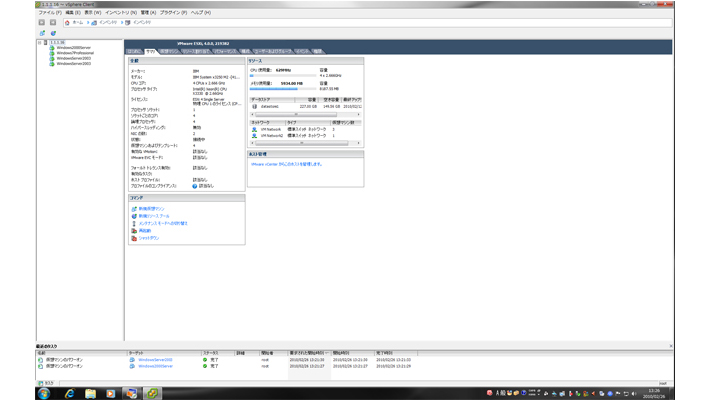
Task: Sort recent tasks by the ステータス column
Action: (x=218, y=353)
